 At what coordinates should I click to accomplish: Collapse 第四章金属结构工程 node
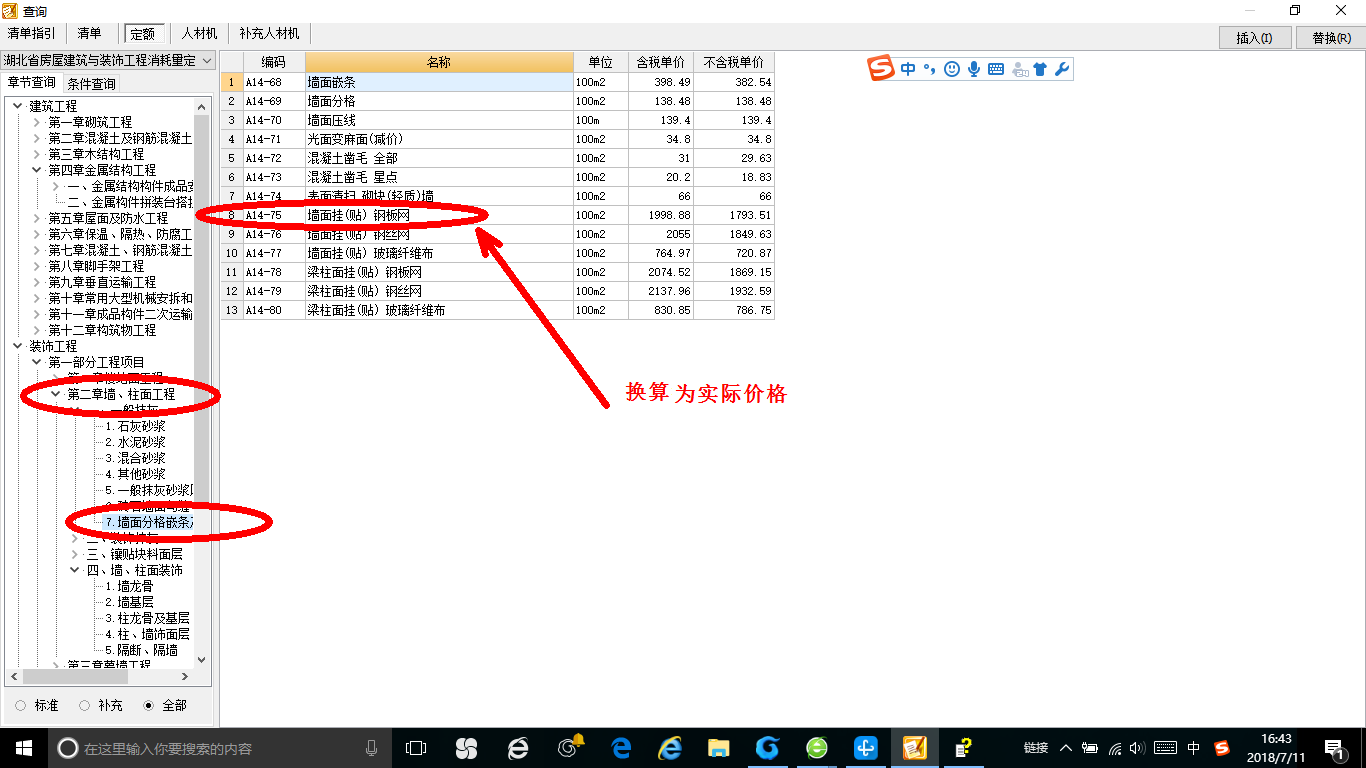(37, 170)
